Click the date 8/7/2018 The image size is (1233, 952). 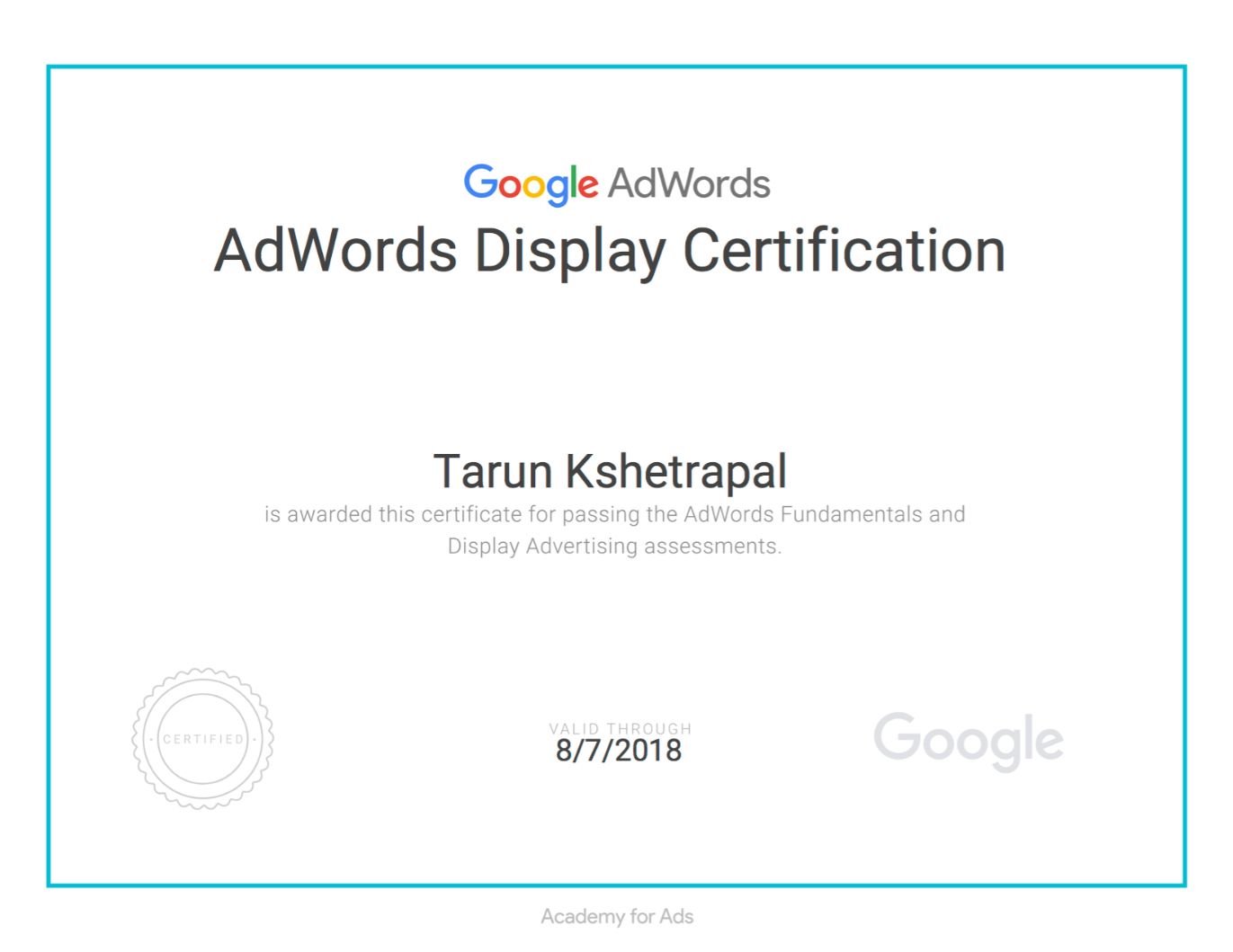coord(619,751)
